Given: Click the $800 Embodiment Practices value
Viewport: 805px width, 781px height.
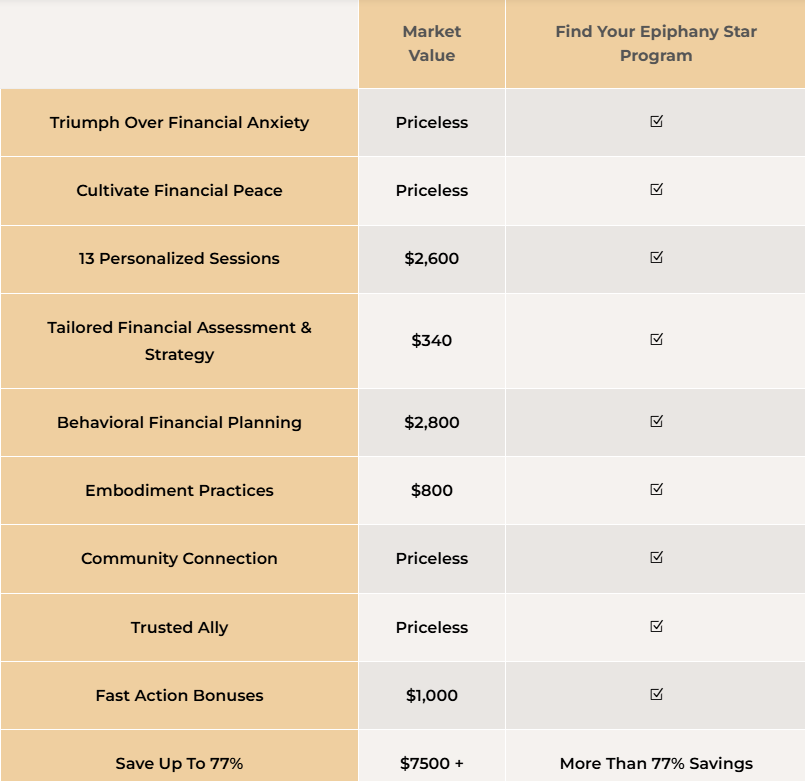Looking at the screenshot, I should (x=432, y=490).
